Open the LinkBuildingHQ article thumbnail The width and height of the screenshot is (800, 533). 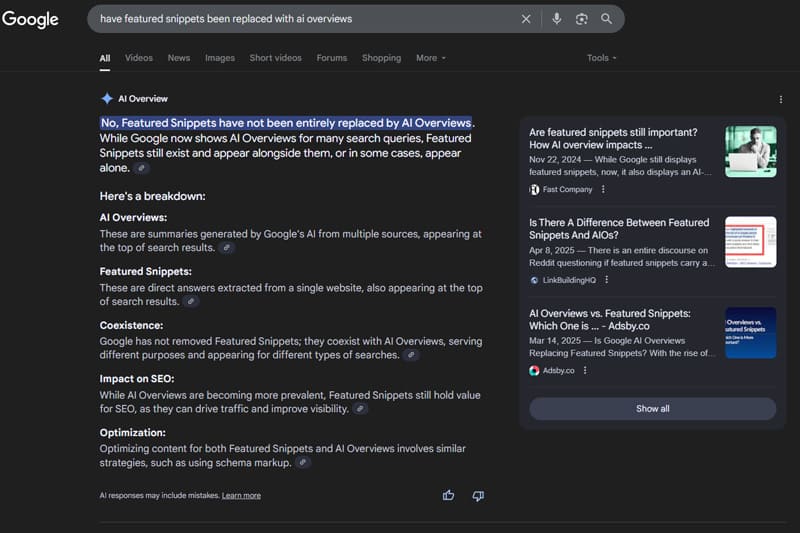coord(751,242)
